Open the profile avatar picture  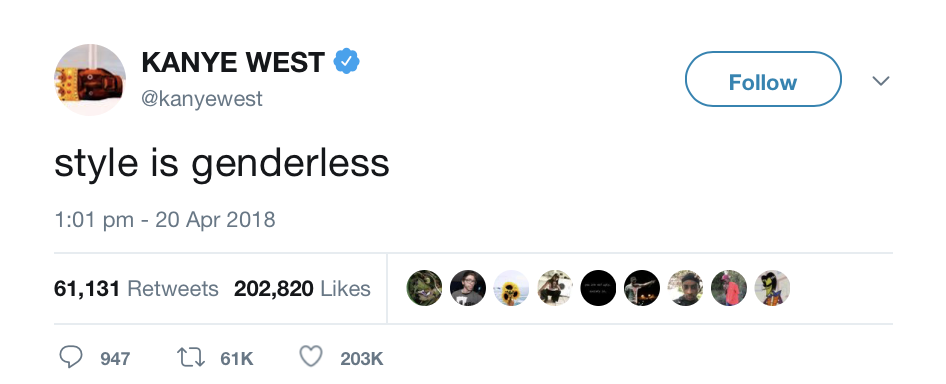90,80
